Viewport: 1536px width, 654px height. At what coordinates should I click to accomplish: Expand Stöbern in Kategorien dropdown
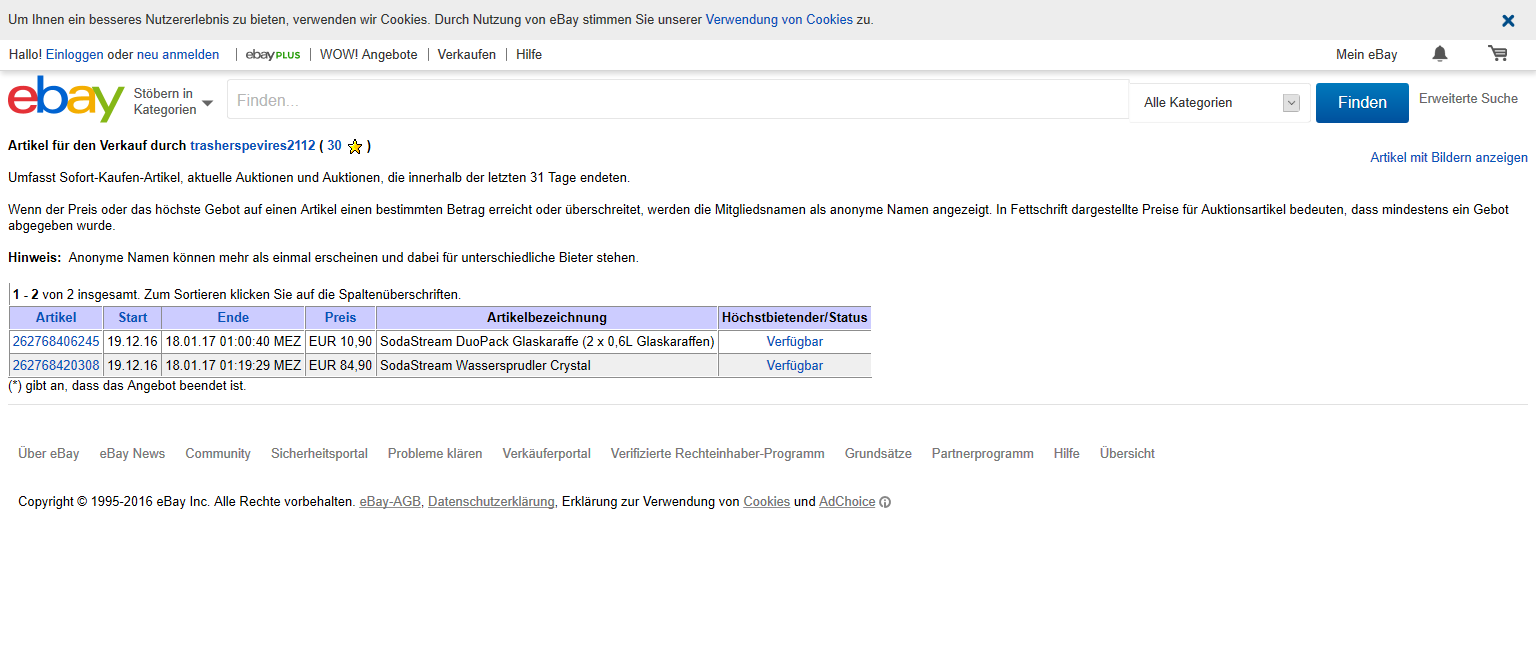tap(174, 102)
